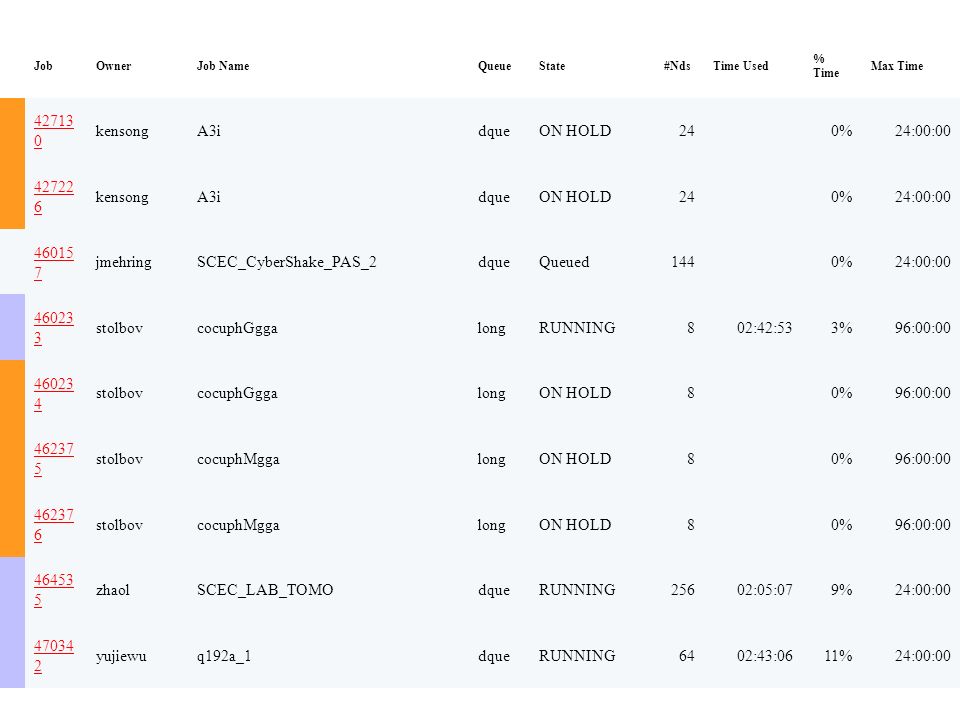This screenshot has height=720, width=960.
Task: Open job link 460234
Action: 53,393
